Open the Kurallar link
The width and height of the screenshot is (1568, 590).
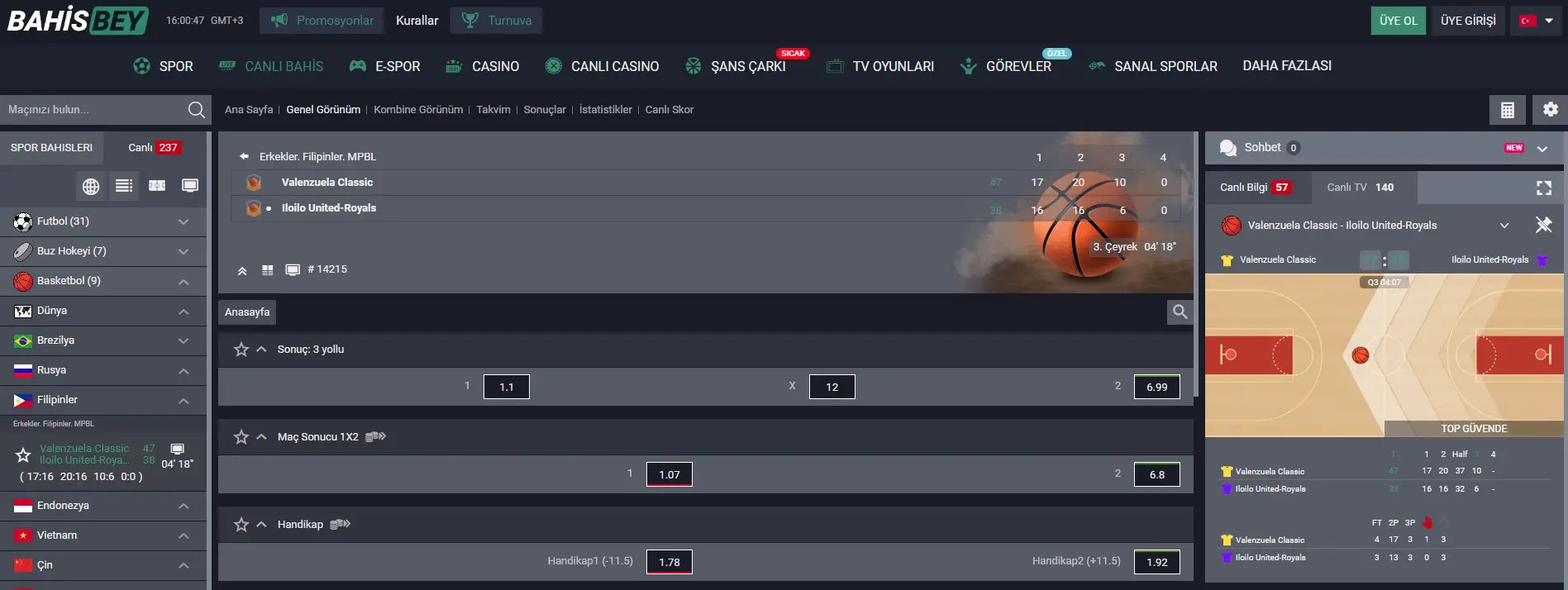417,21
